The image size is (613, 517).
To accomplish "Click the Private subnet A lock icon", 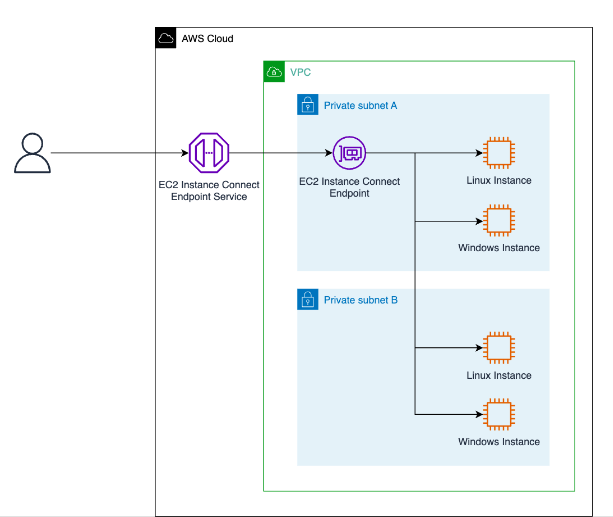I will click(x=308, y=105).
